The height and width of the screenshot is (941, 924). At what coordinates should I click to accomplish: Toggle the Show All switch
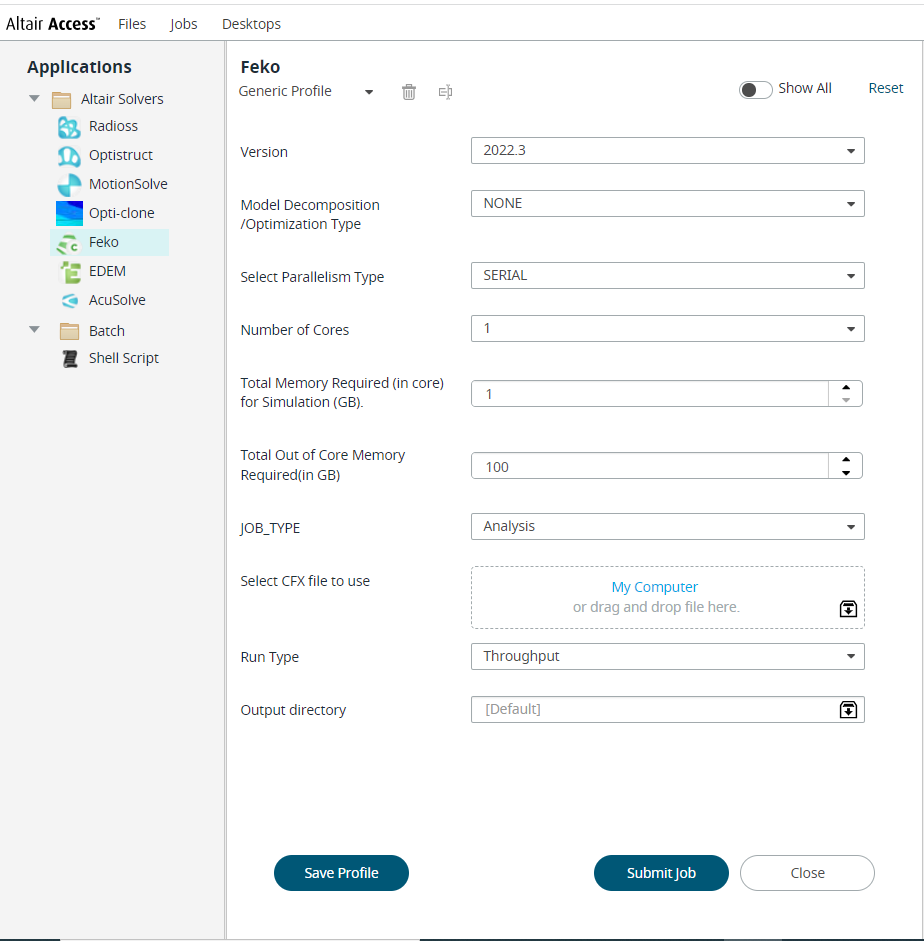click(755, 90)
